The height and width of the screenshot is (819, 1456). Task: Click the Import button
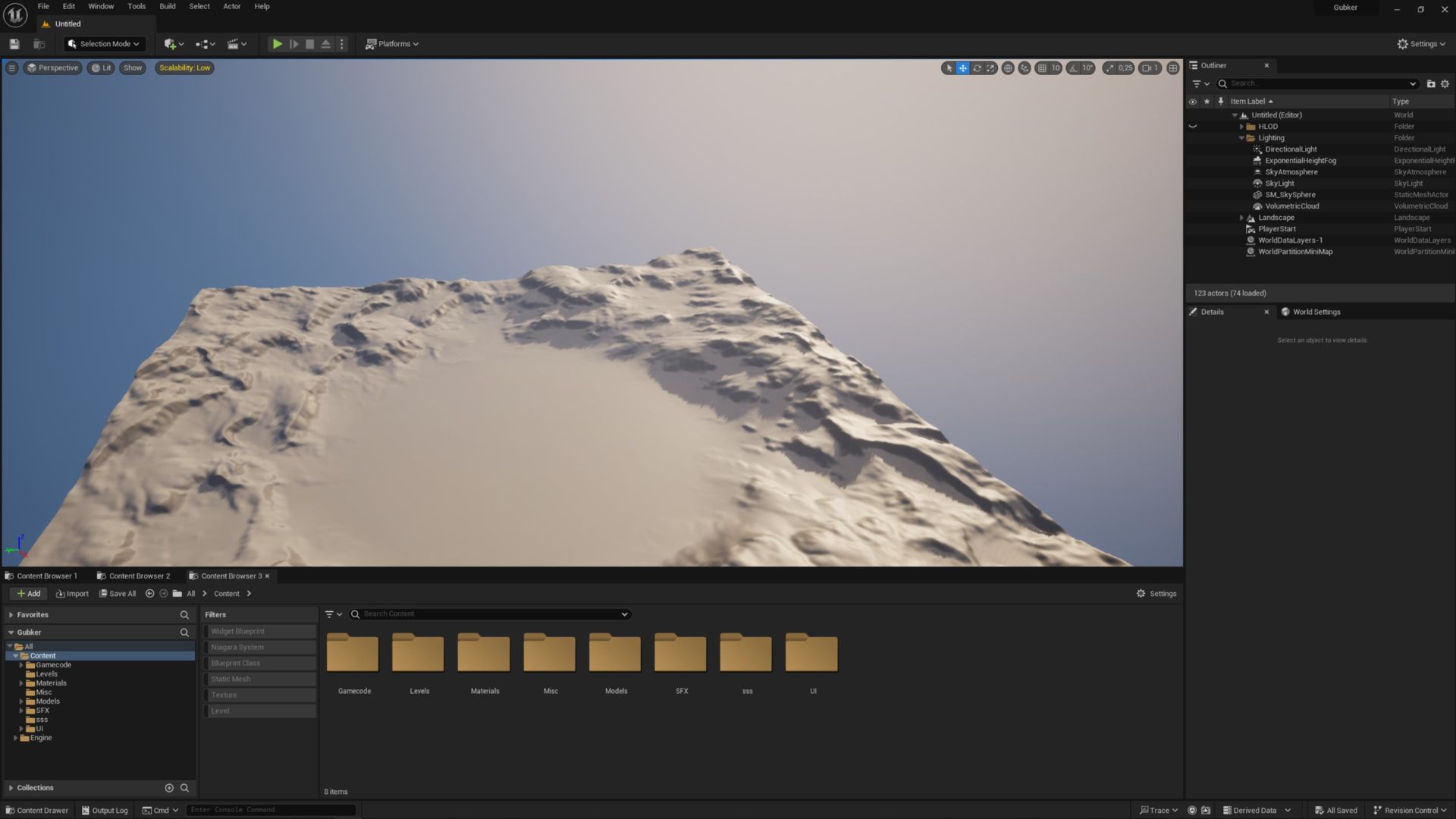tap(72, 594)
